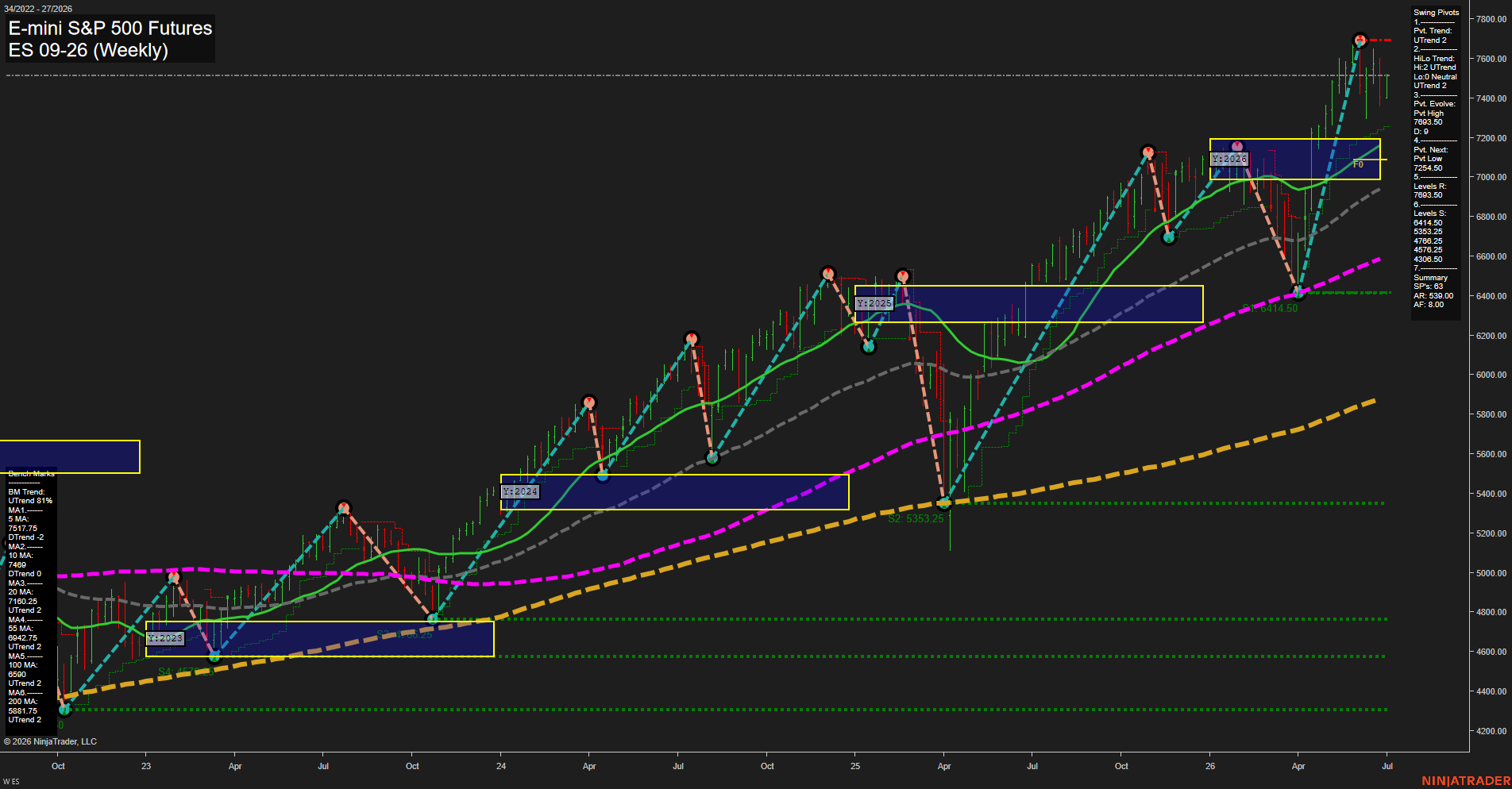Image resolution: width=1512 pixels, height=789 pixels.
Task: Select the Y:2023 yearly zone label
Action: coord(165,638)
